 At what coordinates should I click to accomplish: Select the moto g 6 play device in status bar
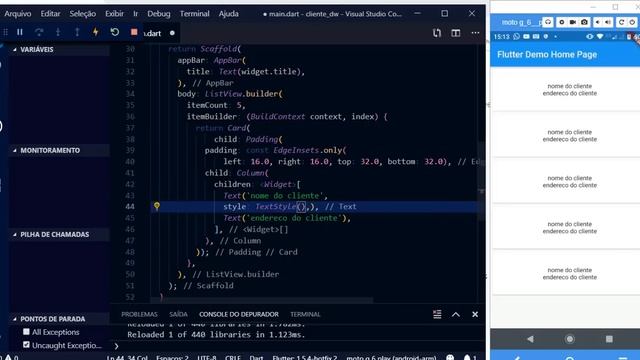[x=391, y=358]
